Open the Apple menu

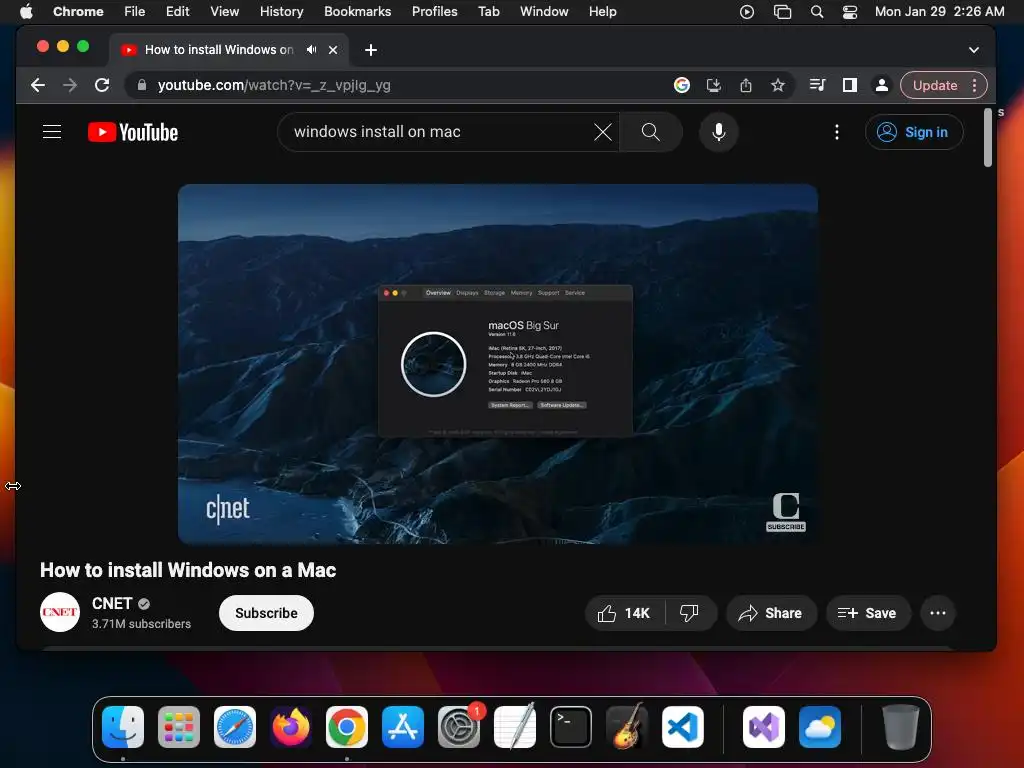point(26,11)
